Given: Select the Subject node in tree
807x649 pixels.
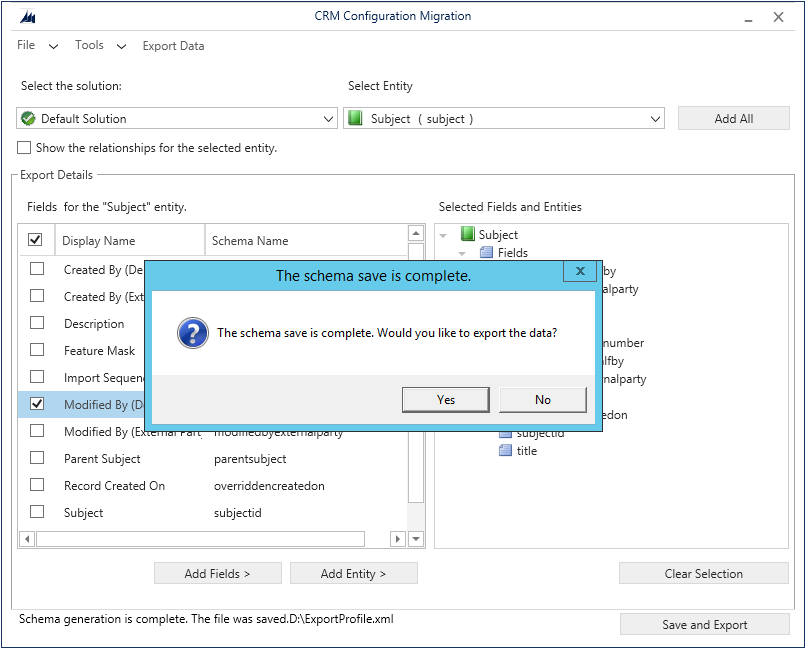Looking at the screenshot, I should 498,235.
